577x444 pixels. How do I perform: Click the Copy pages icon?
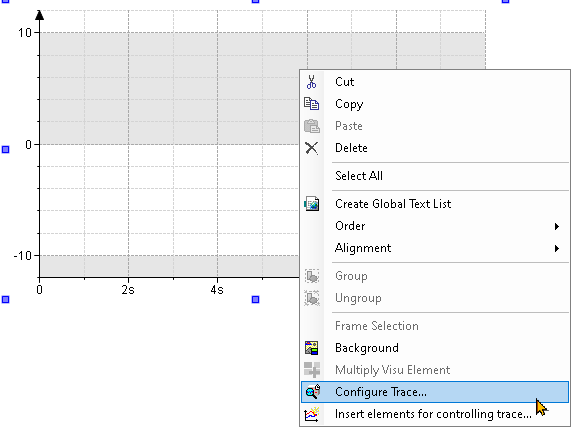pyautogui.click(x=311, y=104)
